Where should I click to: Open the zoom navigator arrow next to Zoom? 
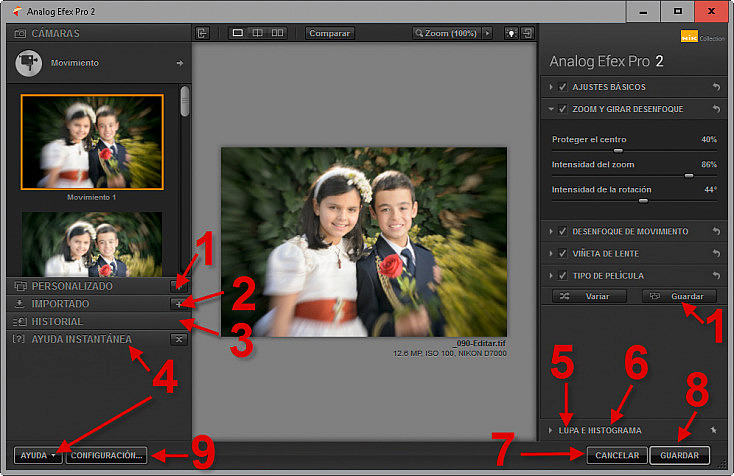pos(488,33)
